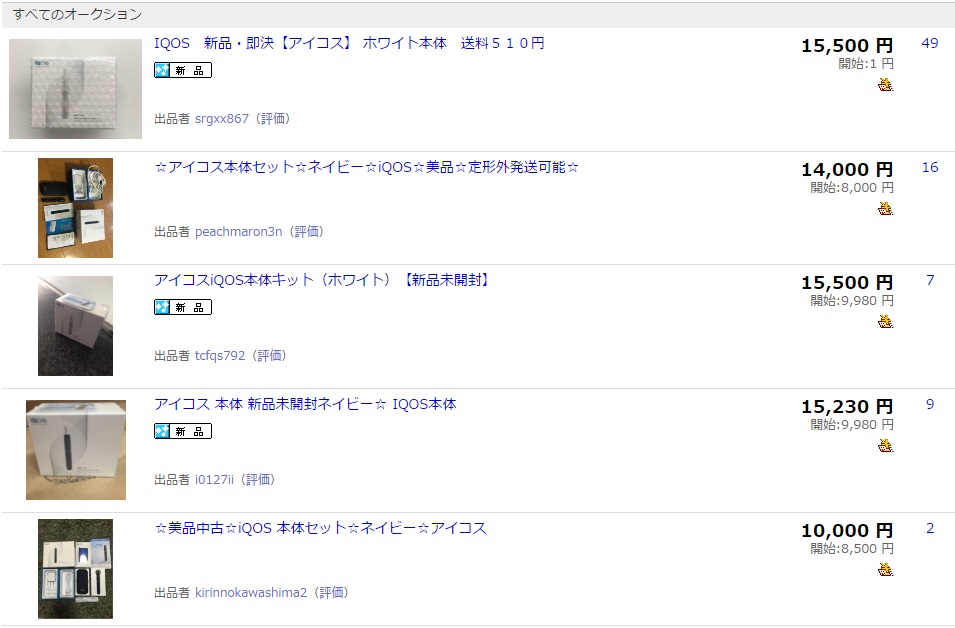View seller i0127ii's profile
Viewport: 955px width, 628px height.
point(214,480)
